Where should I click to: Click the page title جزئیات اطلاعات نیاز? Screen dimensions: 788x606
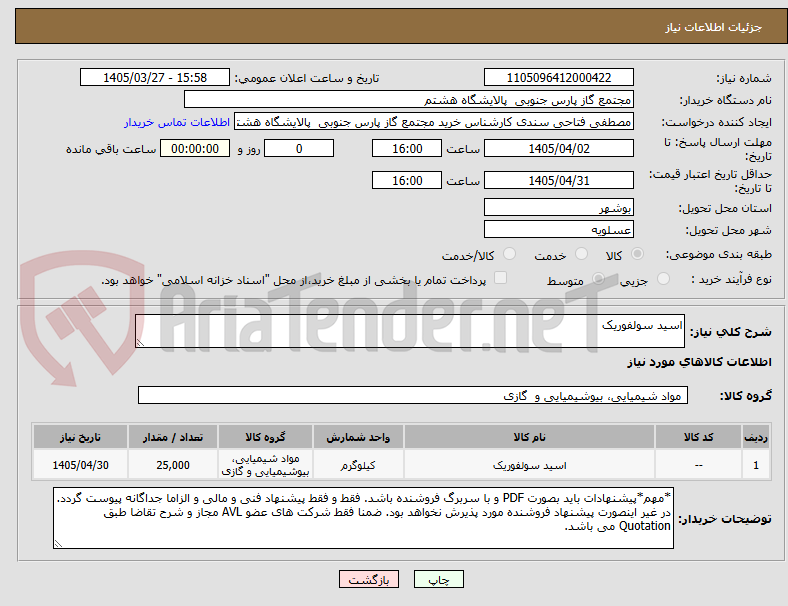click(x=713, y=27)
